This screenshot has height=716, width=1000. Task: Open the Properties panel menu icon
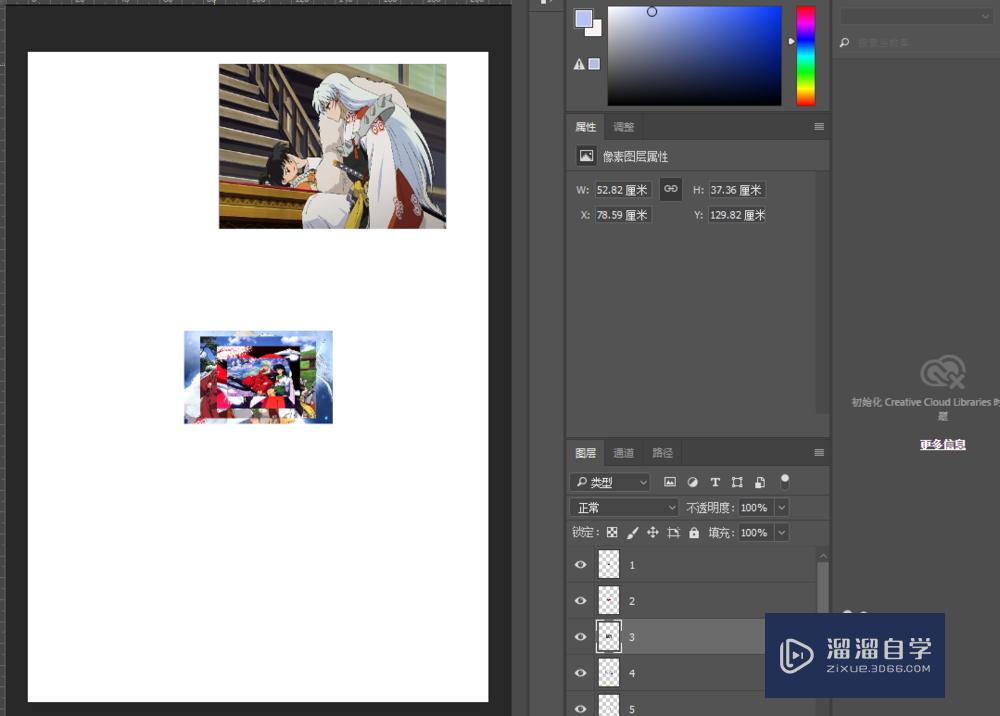point(819,126)
